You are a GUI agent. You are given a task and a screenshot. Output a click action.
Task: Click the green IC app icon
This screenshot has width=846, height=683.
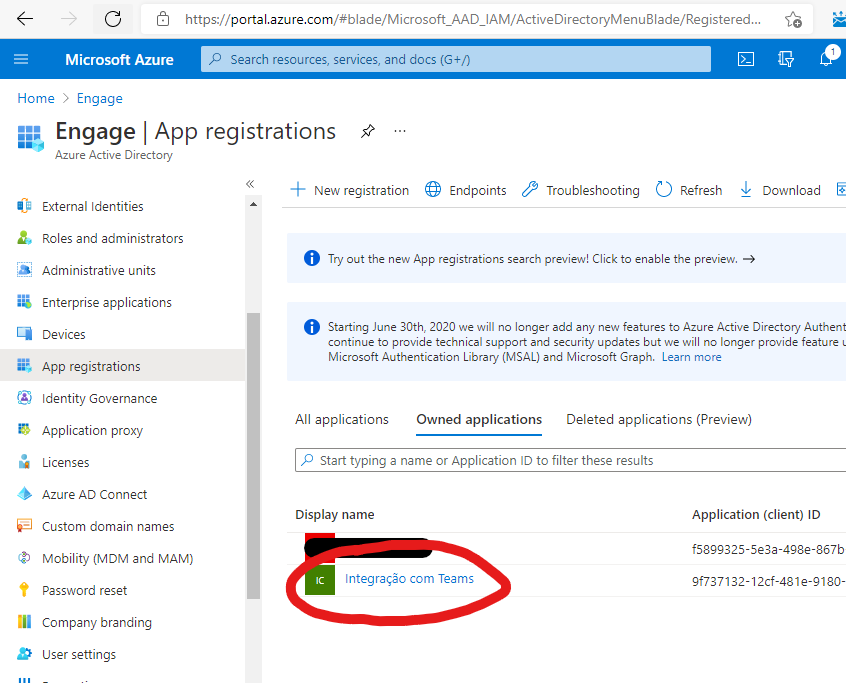[320, 580]
